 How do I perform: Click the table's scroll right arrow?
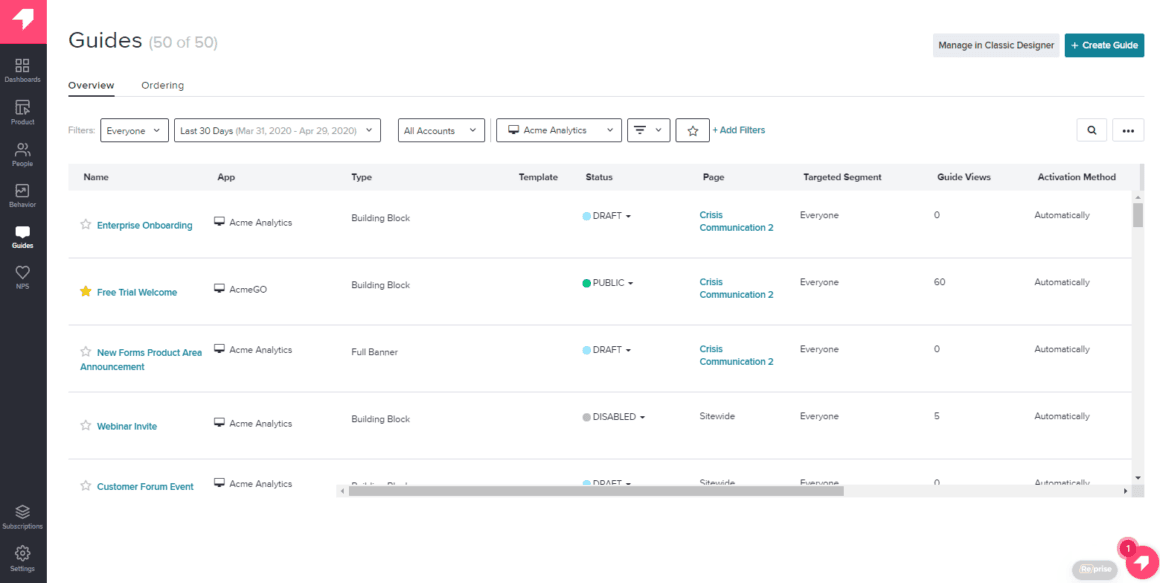click(1126, 491)
